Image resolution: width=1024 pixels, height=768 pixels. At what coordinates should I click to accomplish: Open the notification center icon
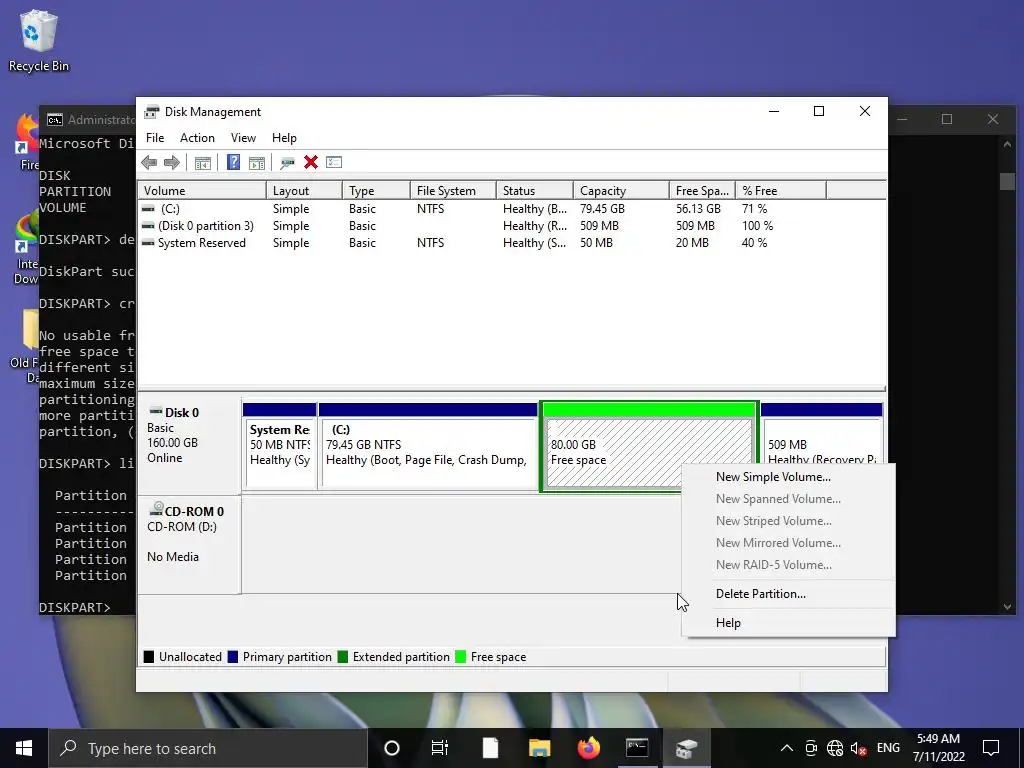(991, 748)
